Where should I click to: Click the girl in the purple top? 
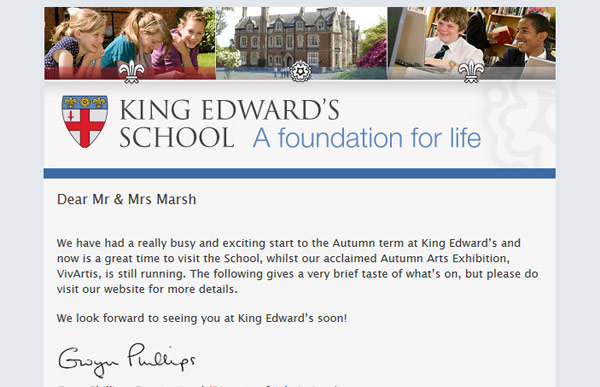pos(182,40)
